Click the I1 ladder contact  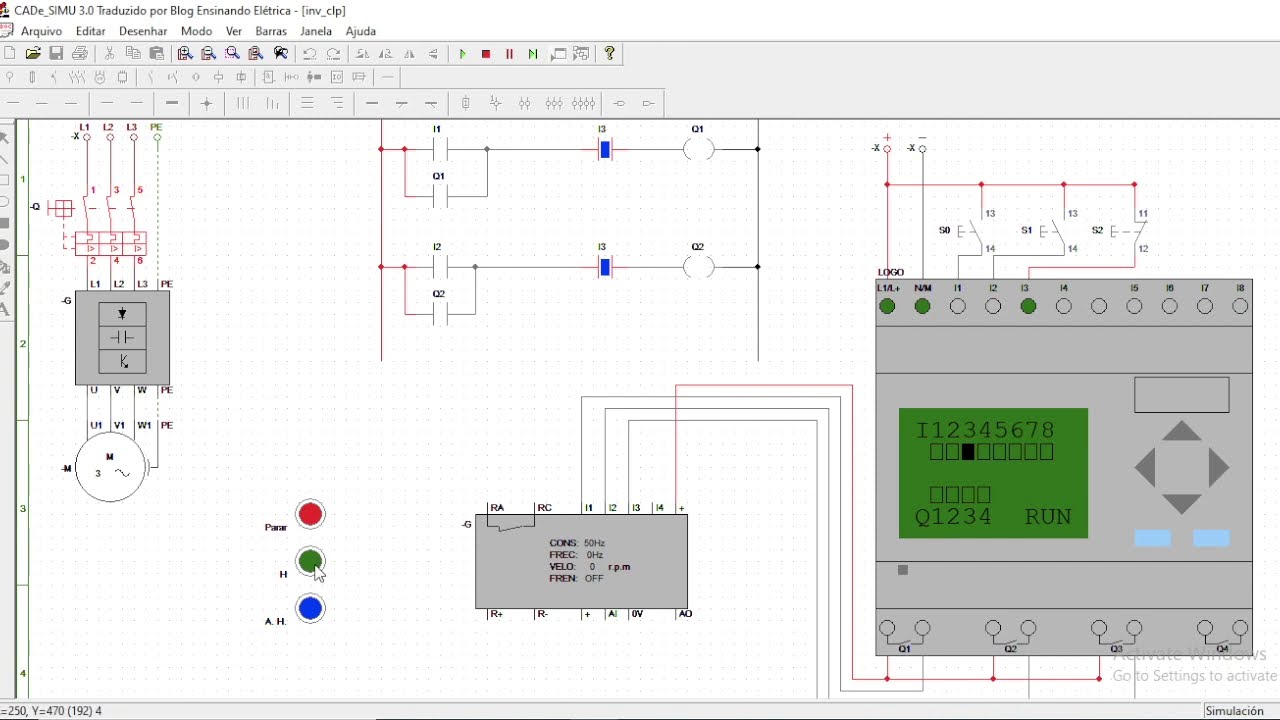tap(438, 150)
